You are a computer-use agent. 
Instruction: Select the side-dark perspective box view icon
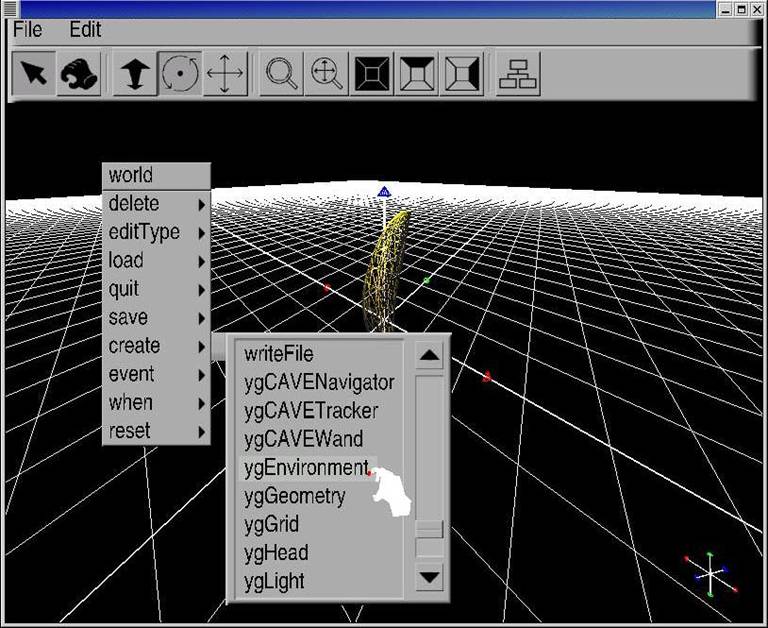[462, 73]
